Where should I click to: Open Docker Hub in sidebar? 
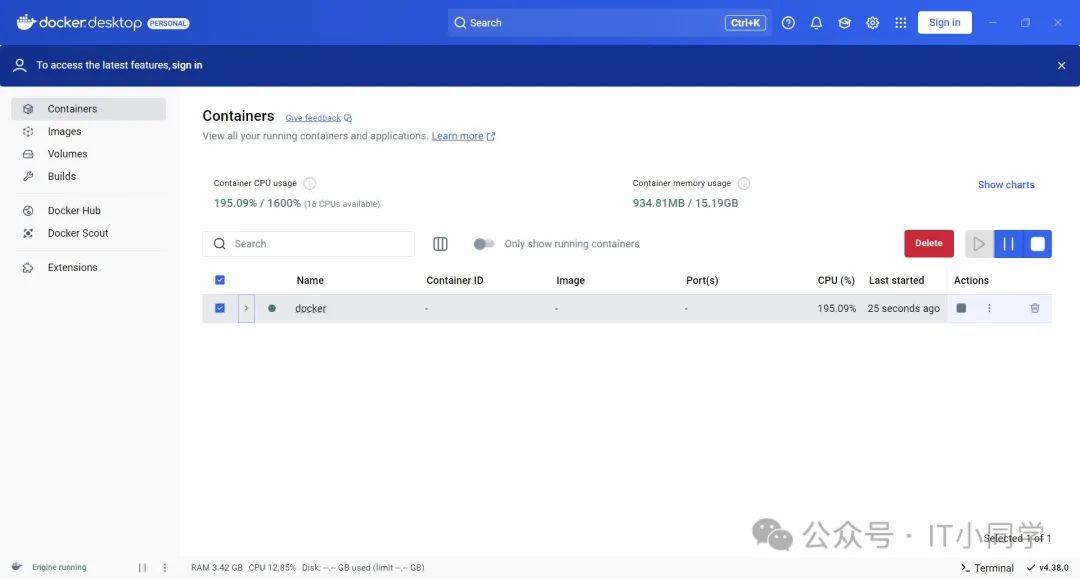tap(89, 211)
